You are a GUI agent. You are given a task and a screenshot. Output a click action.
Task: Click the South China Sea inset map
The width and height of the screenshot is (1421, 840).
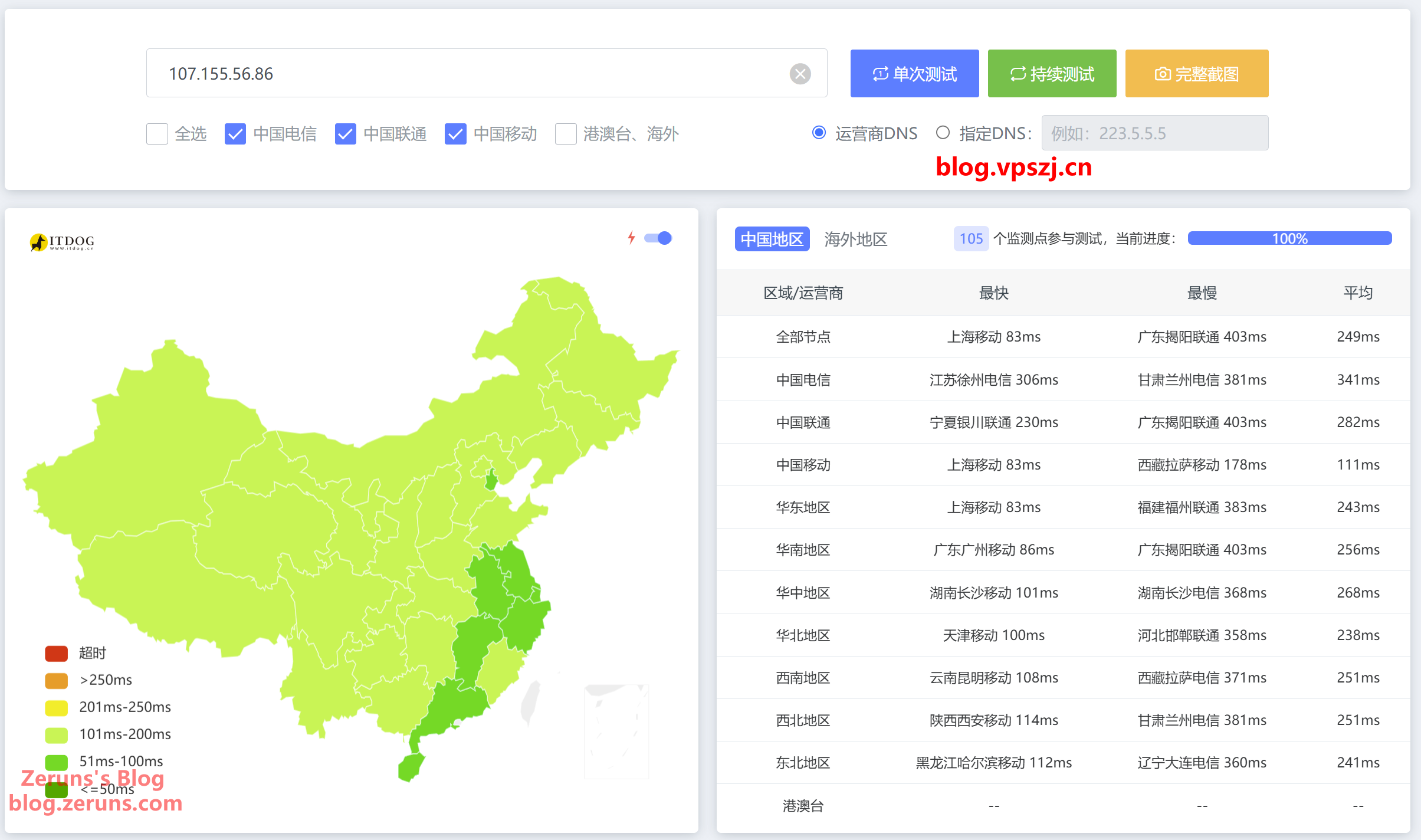616,731
